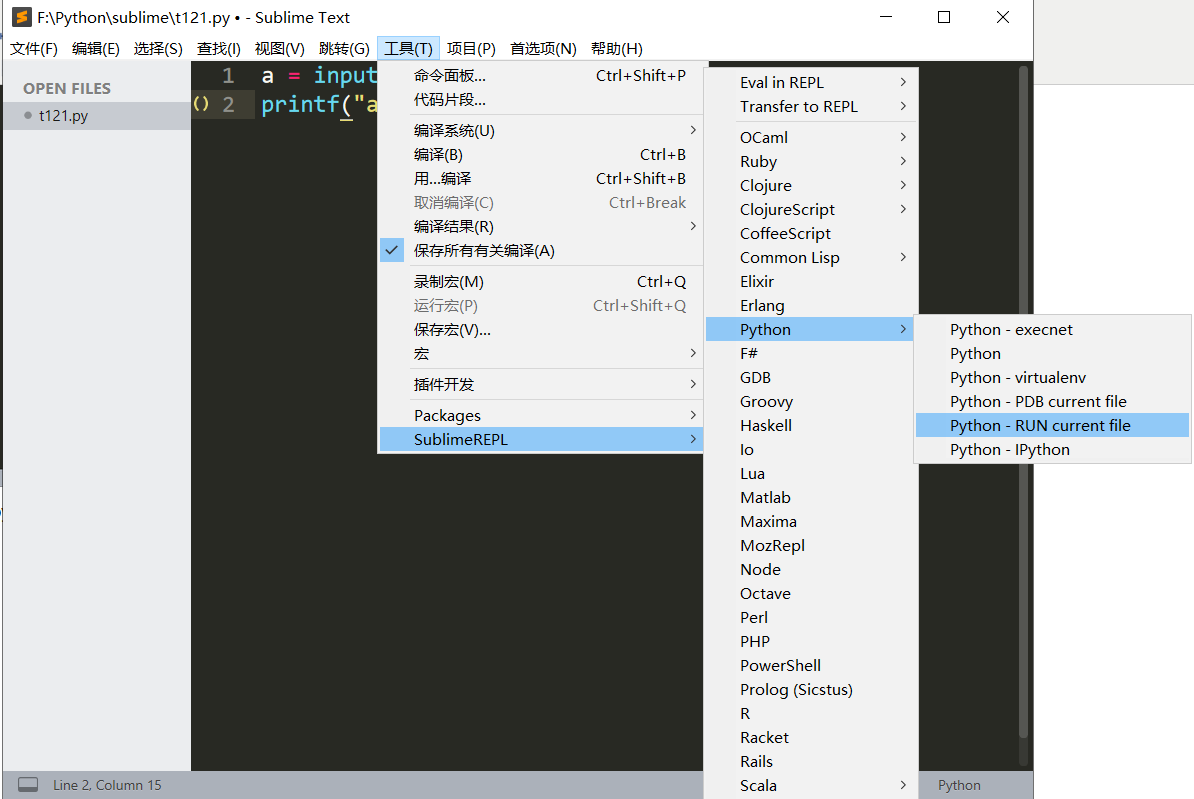Choose plain Python REPL entry
The width and height of the screenshot is (1194, 799).
1052,353
